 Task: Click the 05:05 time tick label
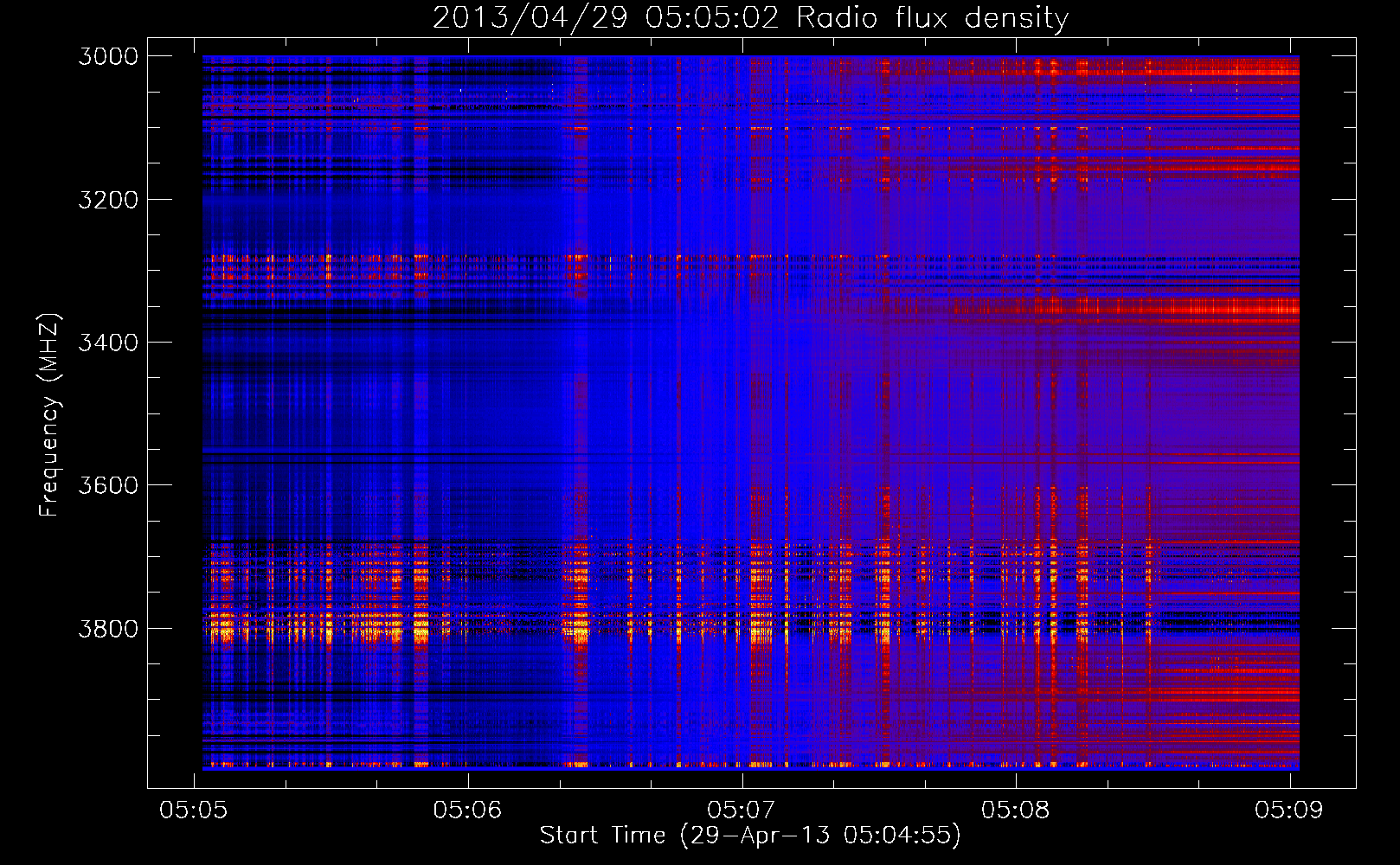[194, 810]
